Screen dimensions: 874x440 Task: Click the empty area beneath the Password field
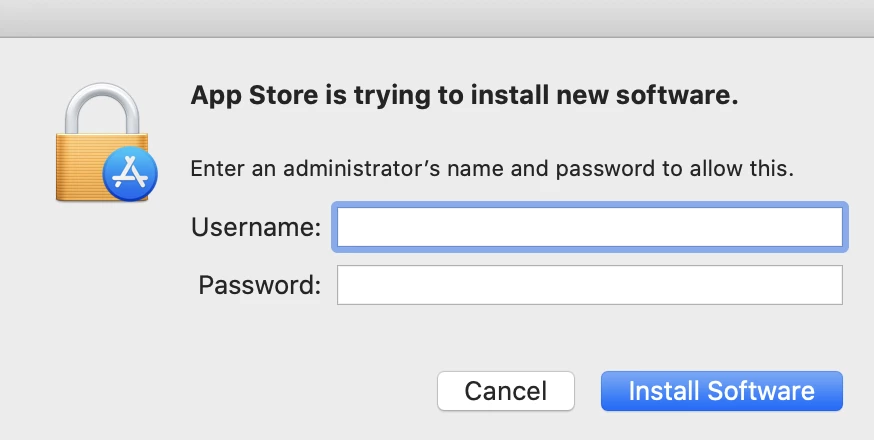coord(590,337)
